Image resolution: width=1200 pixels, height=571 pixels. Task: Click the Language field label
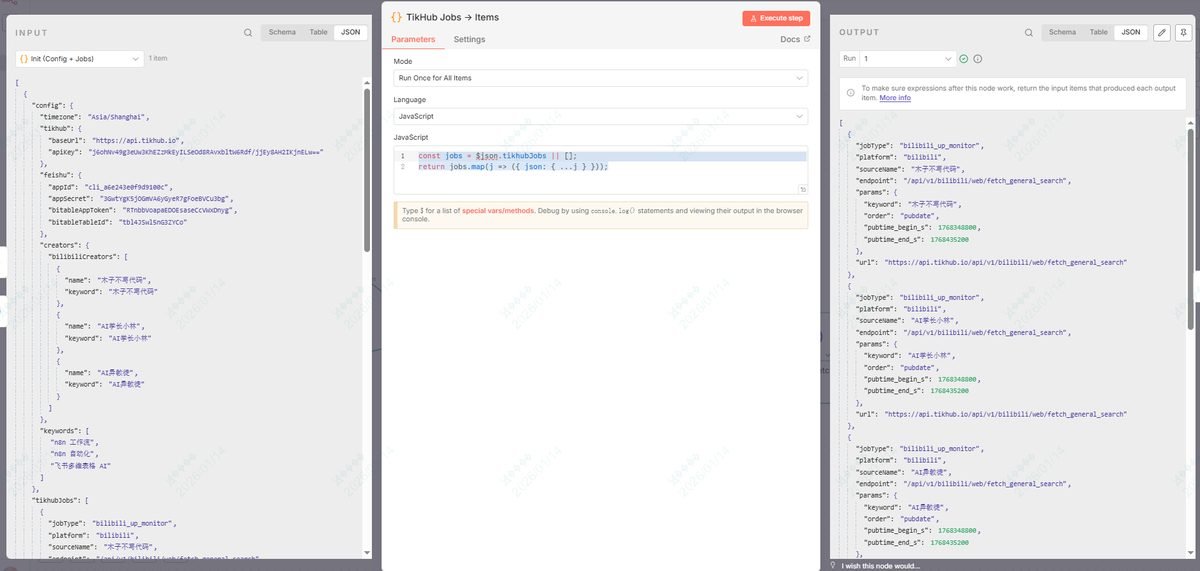[x=409, y=100]
